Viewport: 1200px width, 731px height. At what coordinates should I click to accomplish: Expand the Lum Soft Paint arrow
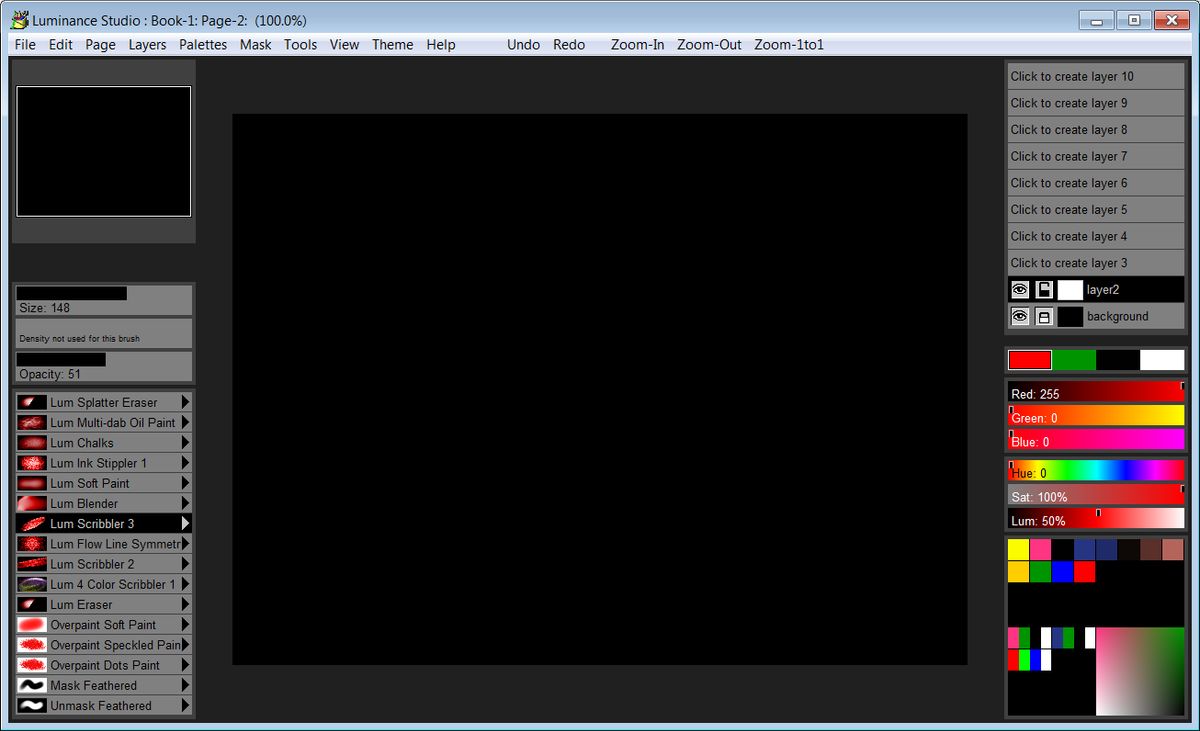(185, 483)
